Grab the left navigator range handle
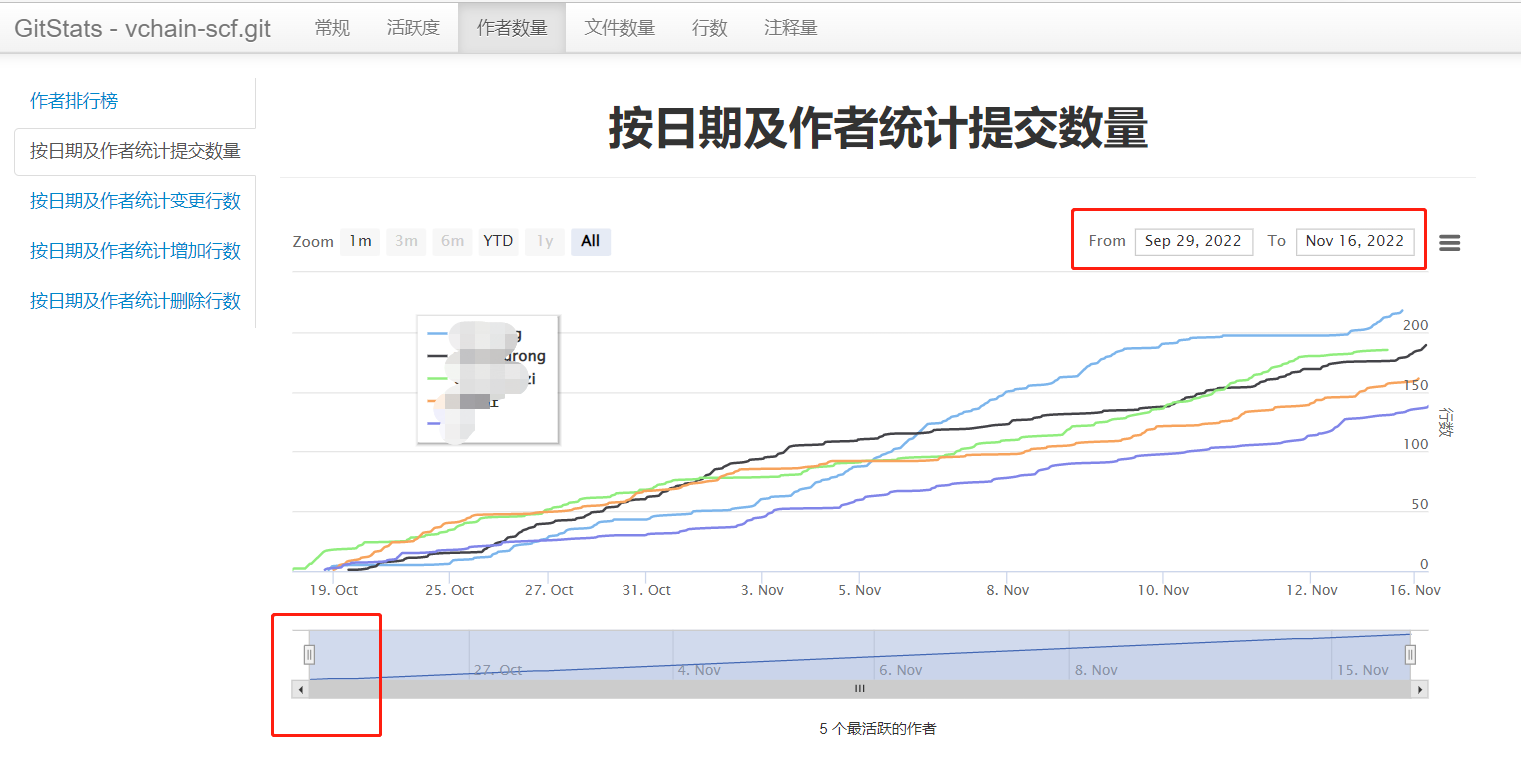Viewport: 1521px width, 776px height. (x=309, y=654)
